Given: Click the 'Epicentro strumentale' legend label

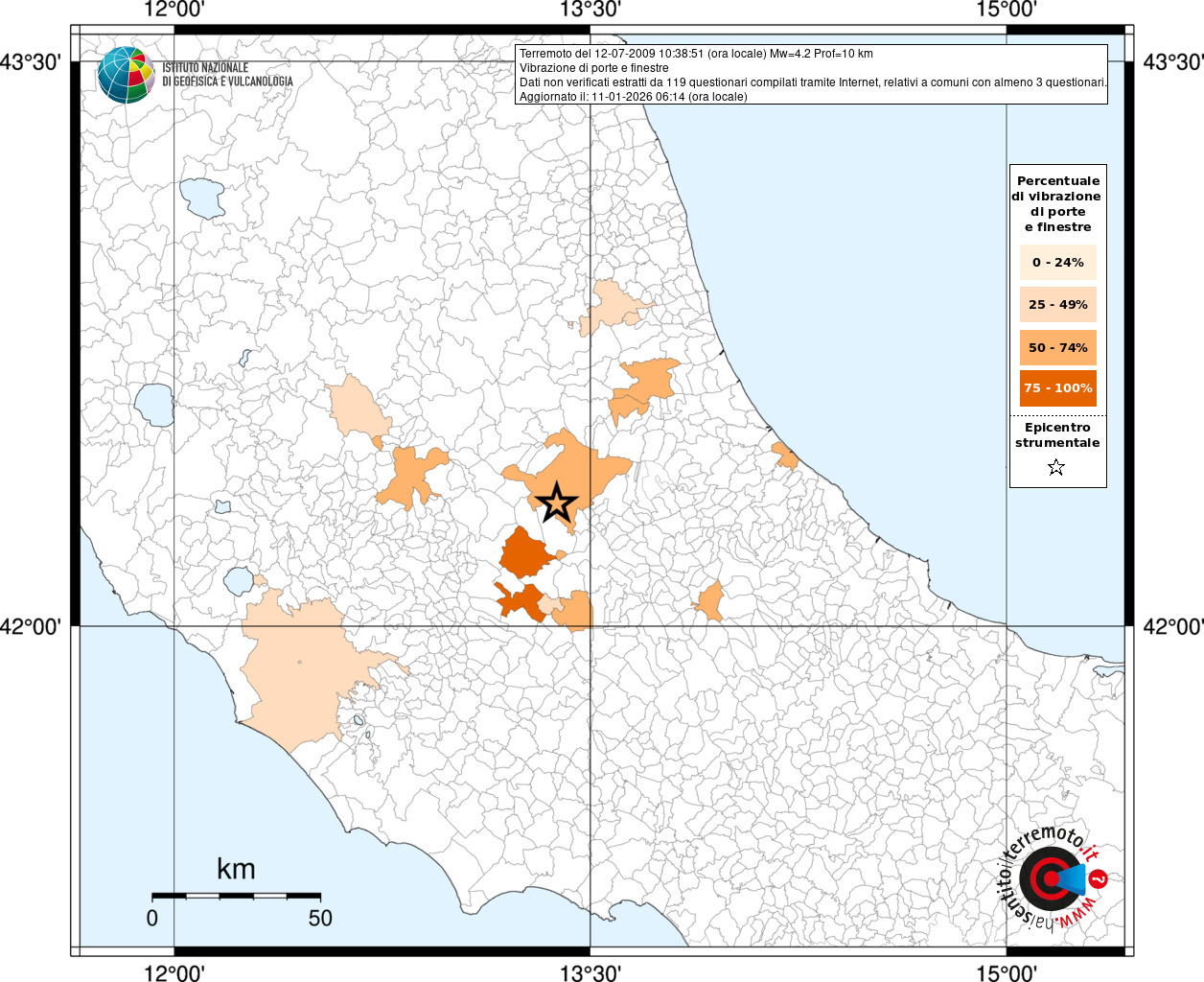Looking at the screenshot, I should 1057,435.
